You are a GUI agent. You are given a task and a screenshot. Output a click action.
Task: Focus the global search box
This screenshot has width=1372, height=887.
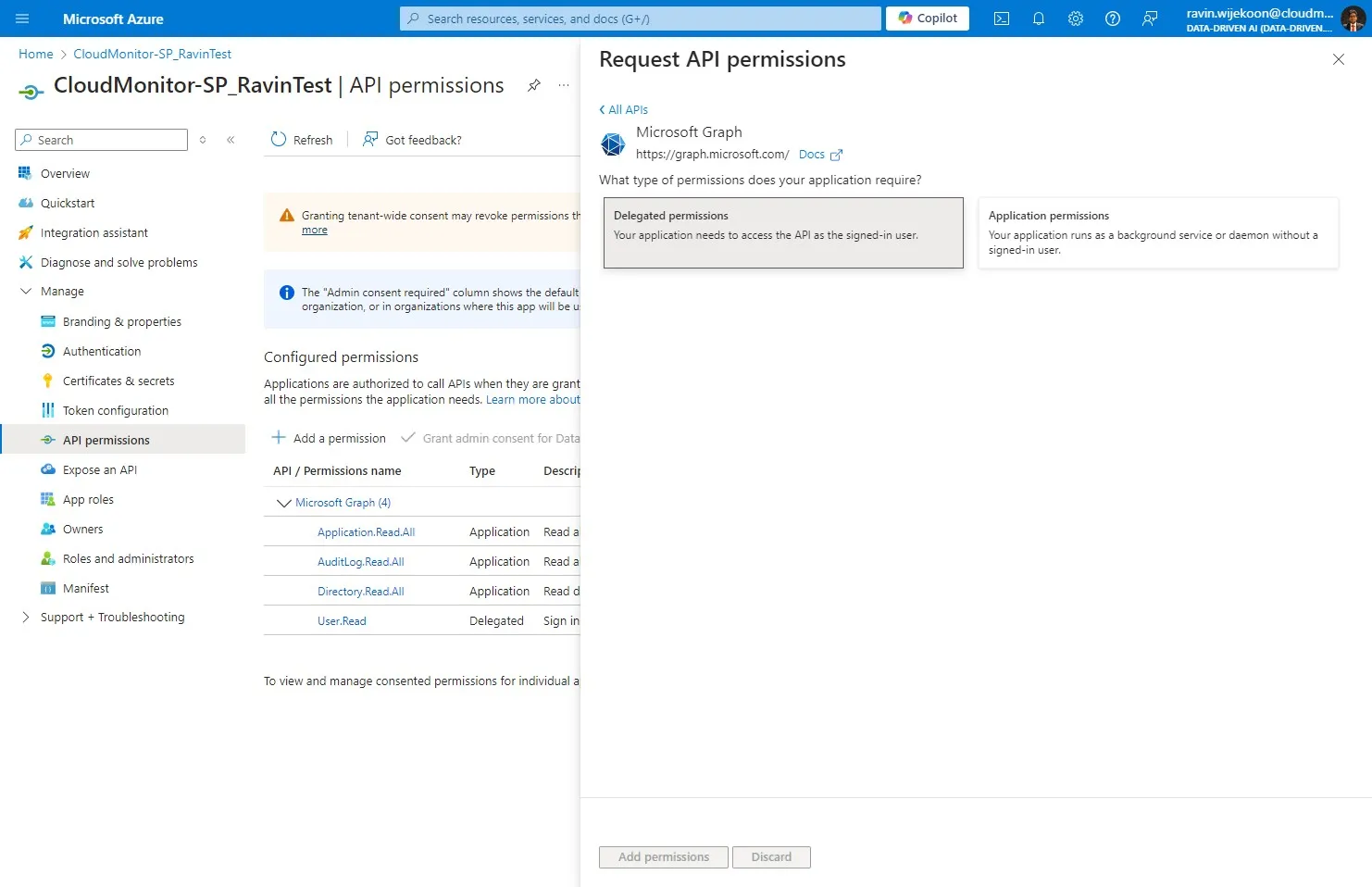click(641, 19)
